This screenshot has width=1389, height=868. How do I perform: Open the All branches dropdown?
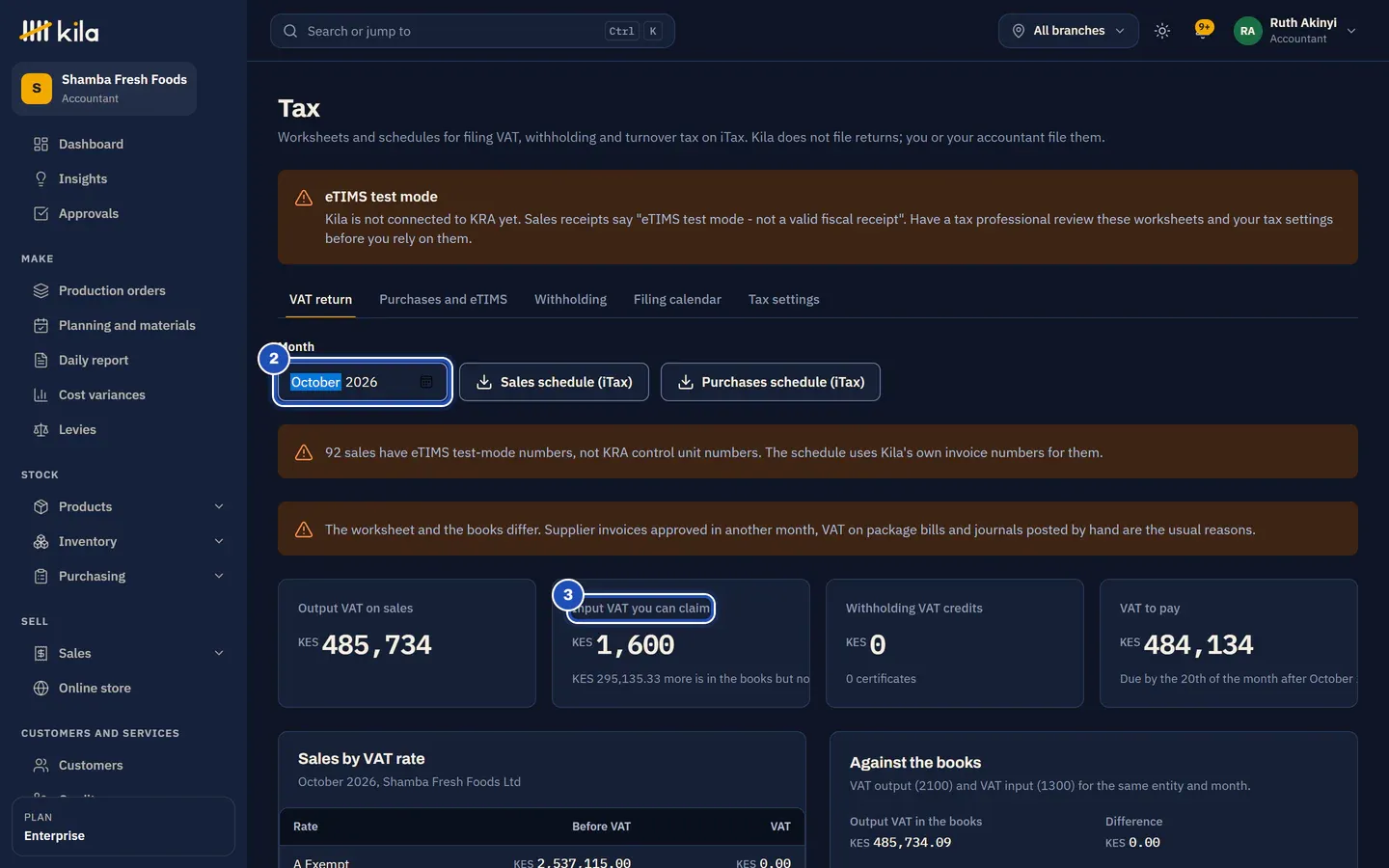tap(1069, 31)
